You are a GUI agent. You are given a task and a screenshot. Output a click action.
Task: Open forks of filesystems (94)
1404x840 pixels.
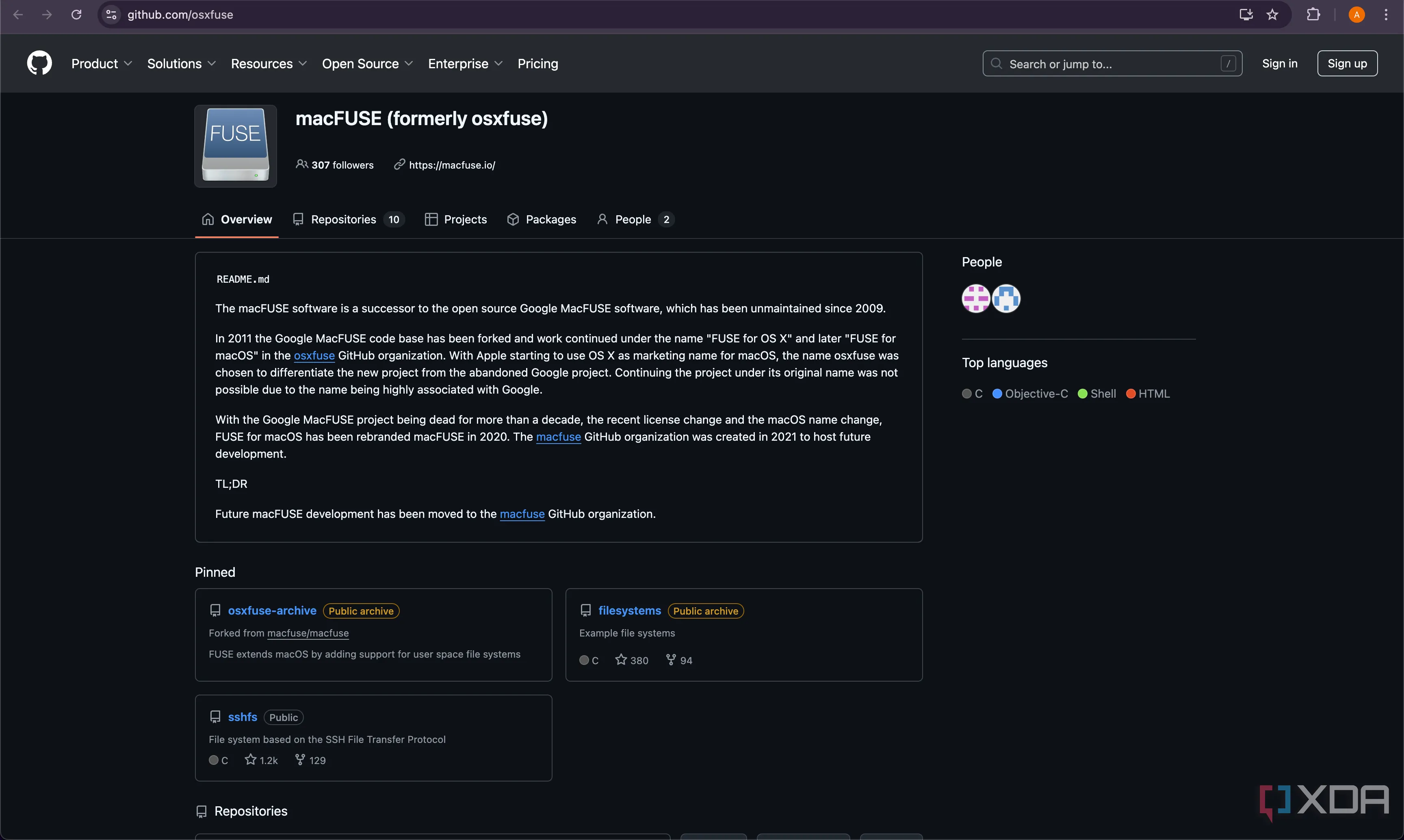(679, 660)
